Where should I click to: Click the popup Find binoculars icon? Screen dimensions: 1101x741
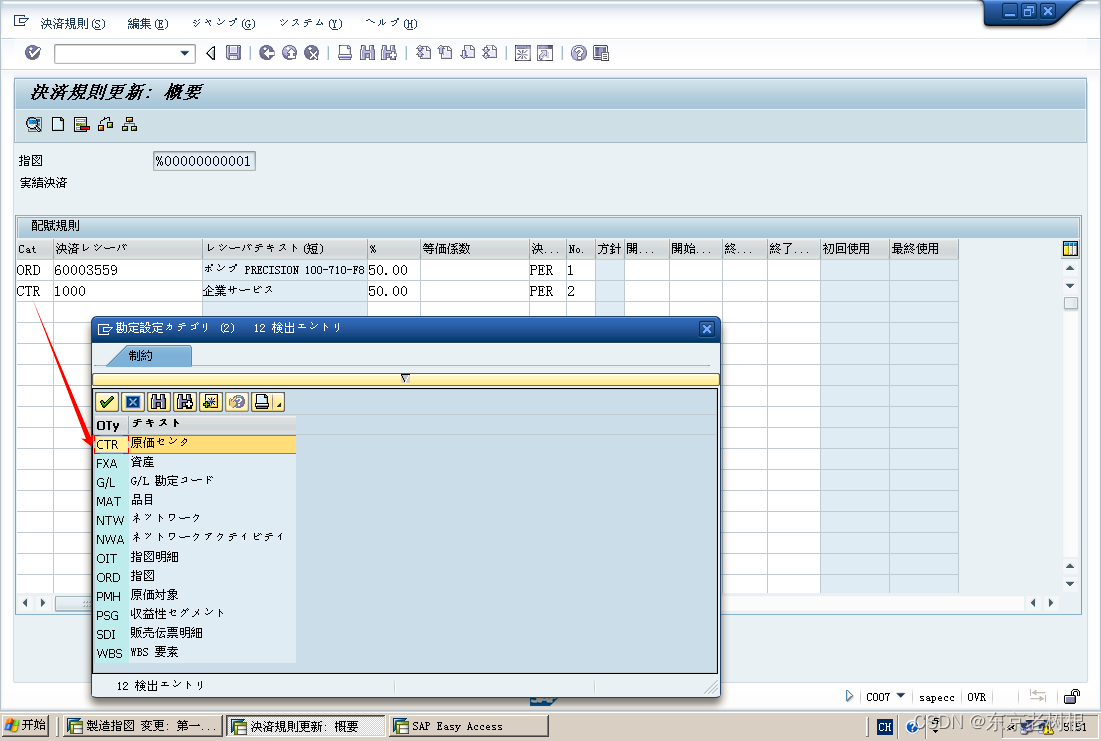159,402
